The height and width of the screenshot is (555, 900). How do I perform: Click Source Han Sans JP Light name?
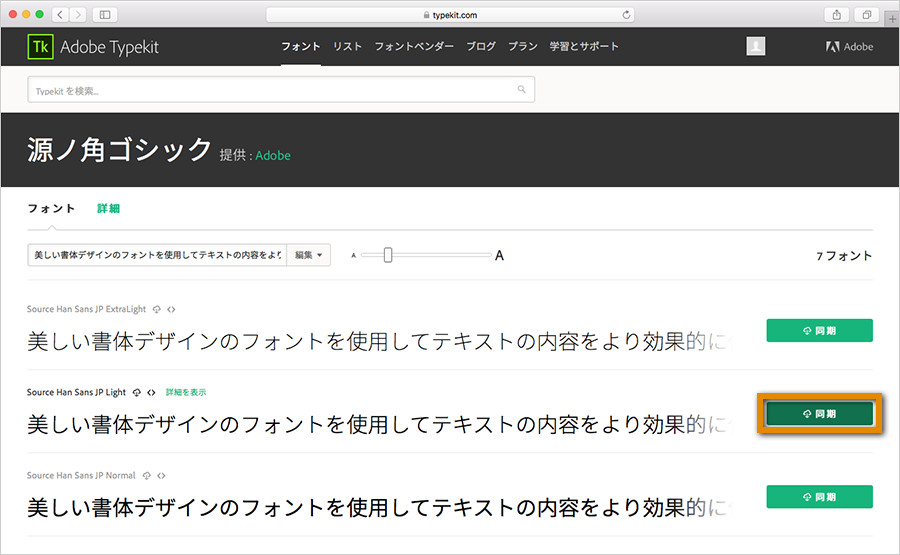pyautogui.click(x=76, y=393)
